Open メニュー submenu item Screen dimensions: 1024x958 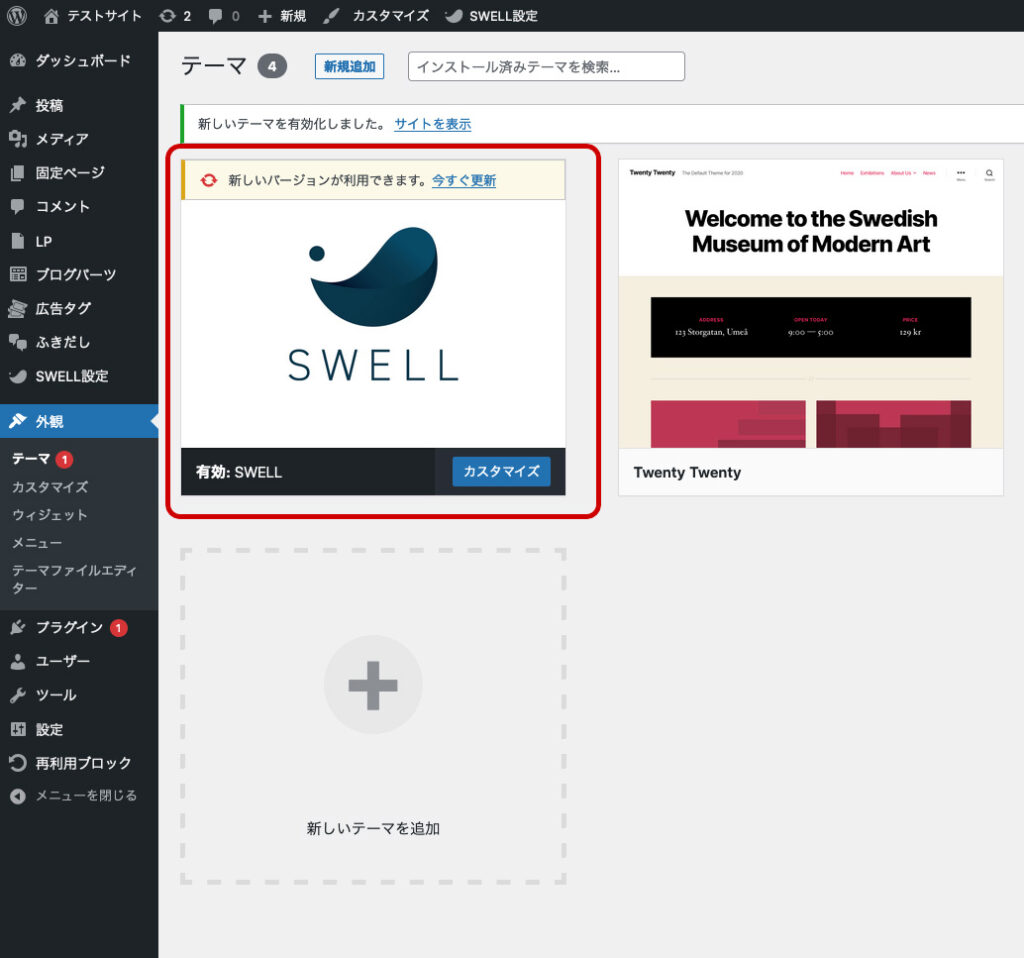coord(37,543)
